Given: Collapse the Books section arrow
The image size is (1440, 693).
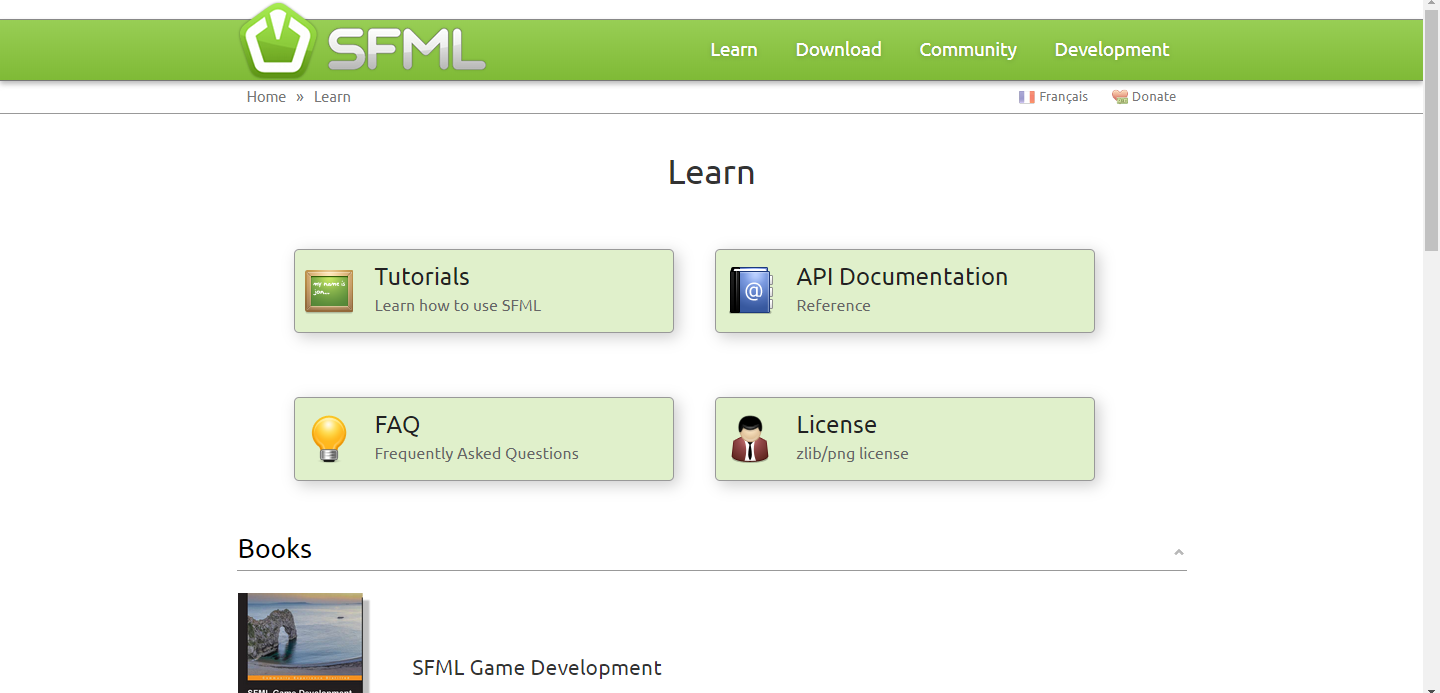Looking at the screenshot, I should click(x=1179, y=552).
